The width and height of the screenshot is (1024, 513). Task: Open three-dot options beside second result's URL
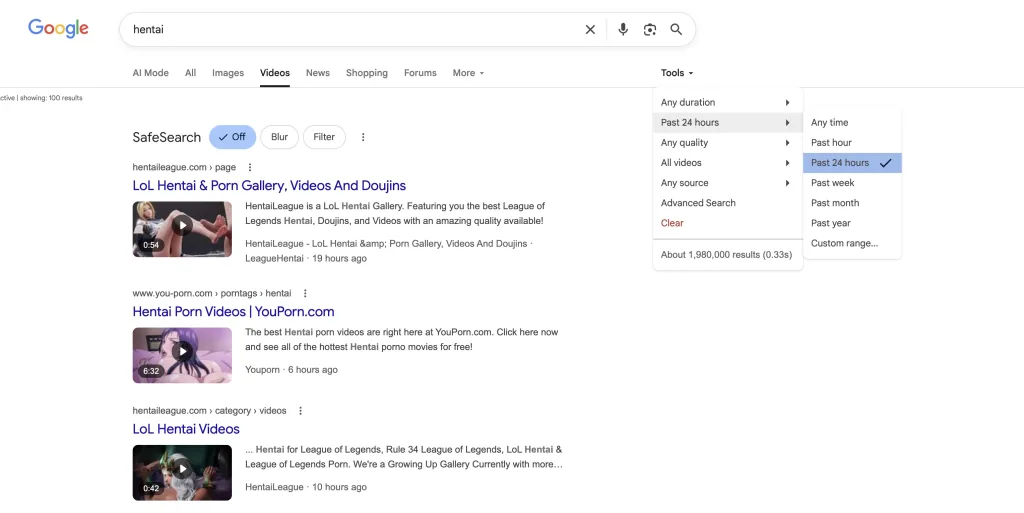tap(305, 293)
